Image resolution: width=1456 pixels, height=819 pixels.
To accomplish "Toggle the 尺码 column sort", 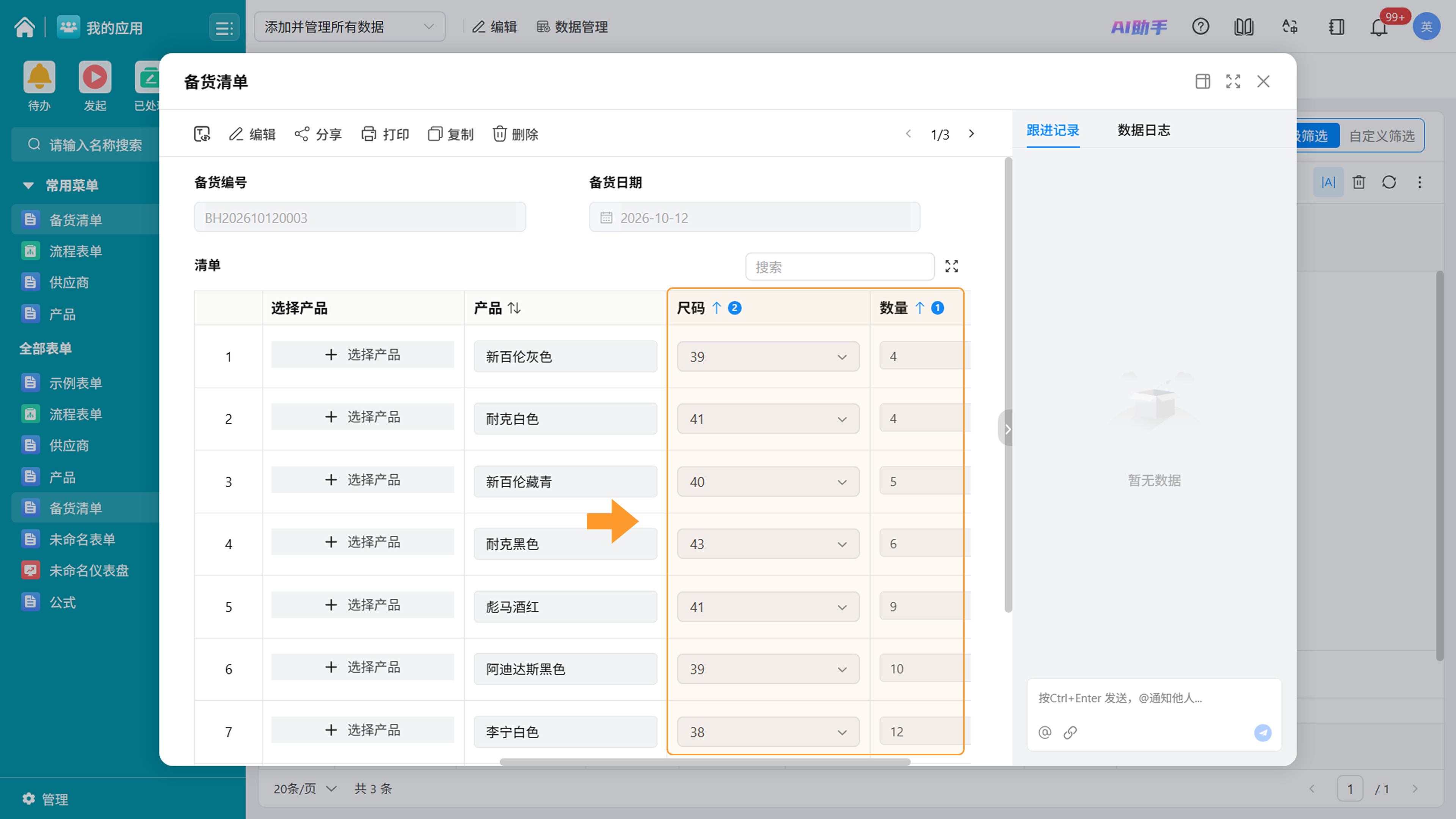I will tap(717, 308).
